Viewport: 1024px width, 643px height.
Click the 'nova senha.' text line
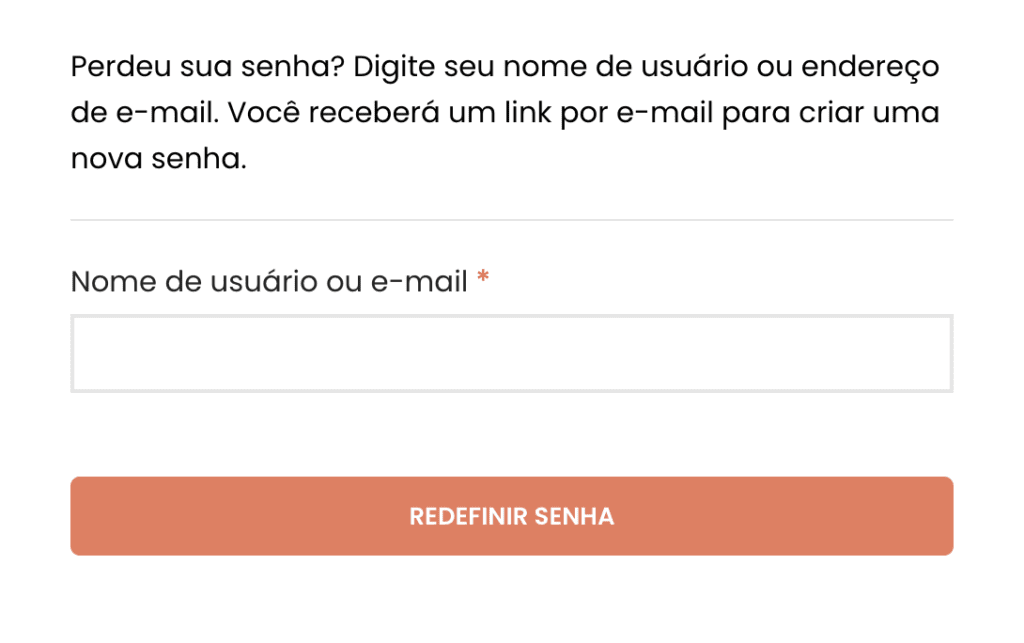(159, 159)
